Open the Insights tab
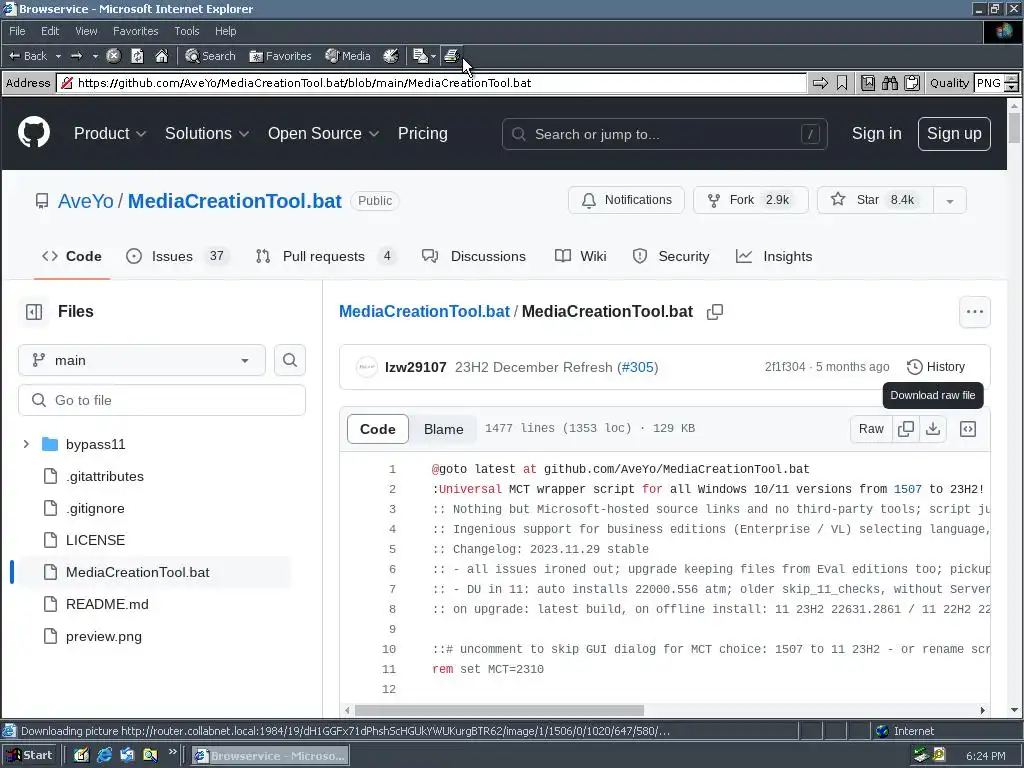1024x768 pixels. (774, 256)
